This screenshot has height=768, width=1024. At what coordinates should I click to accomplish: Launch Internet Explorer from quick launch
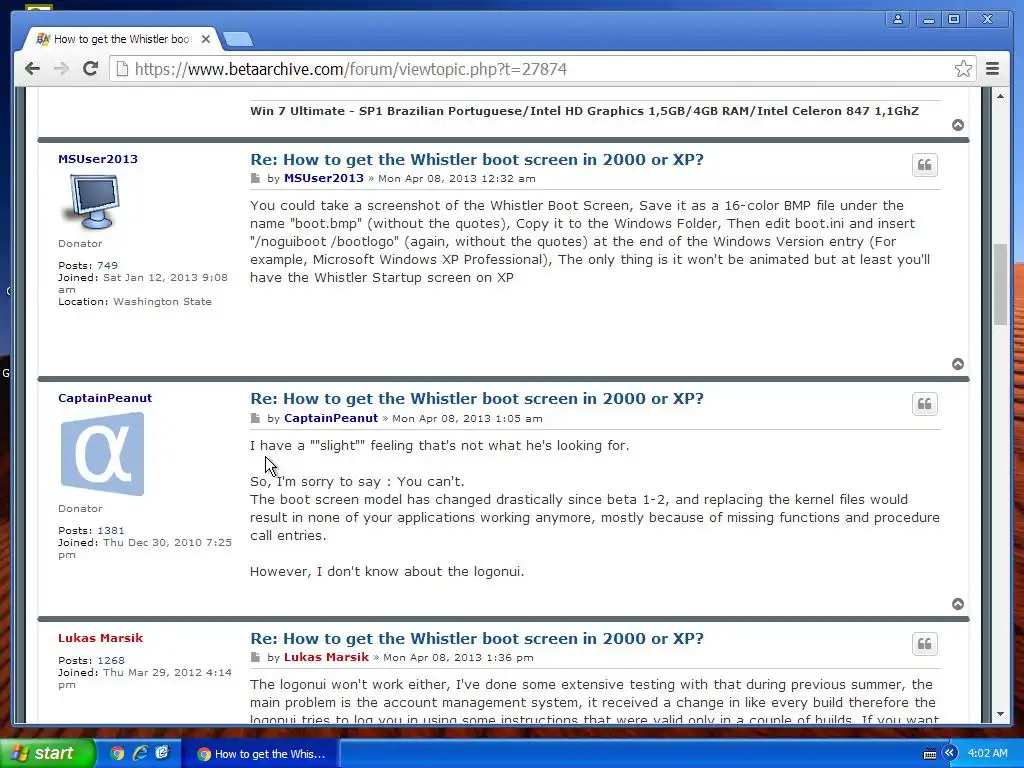pyautogui.click(x=140, y=754)
